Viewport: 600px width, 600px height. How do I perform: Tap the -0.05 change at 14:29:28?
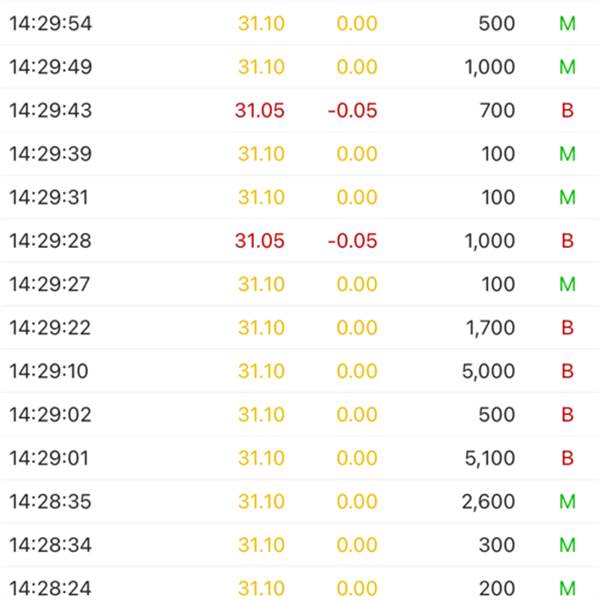[352, 241]
